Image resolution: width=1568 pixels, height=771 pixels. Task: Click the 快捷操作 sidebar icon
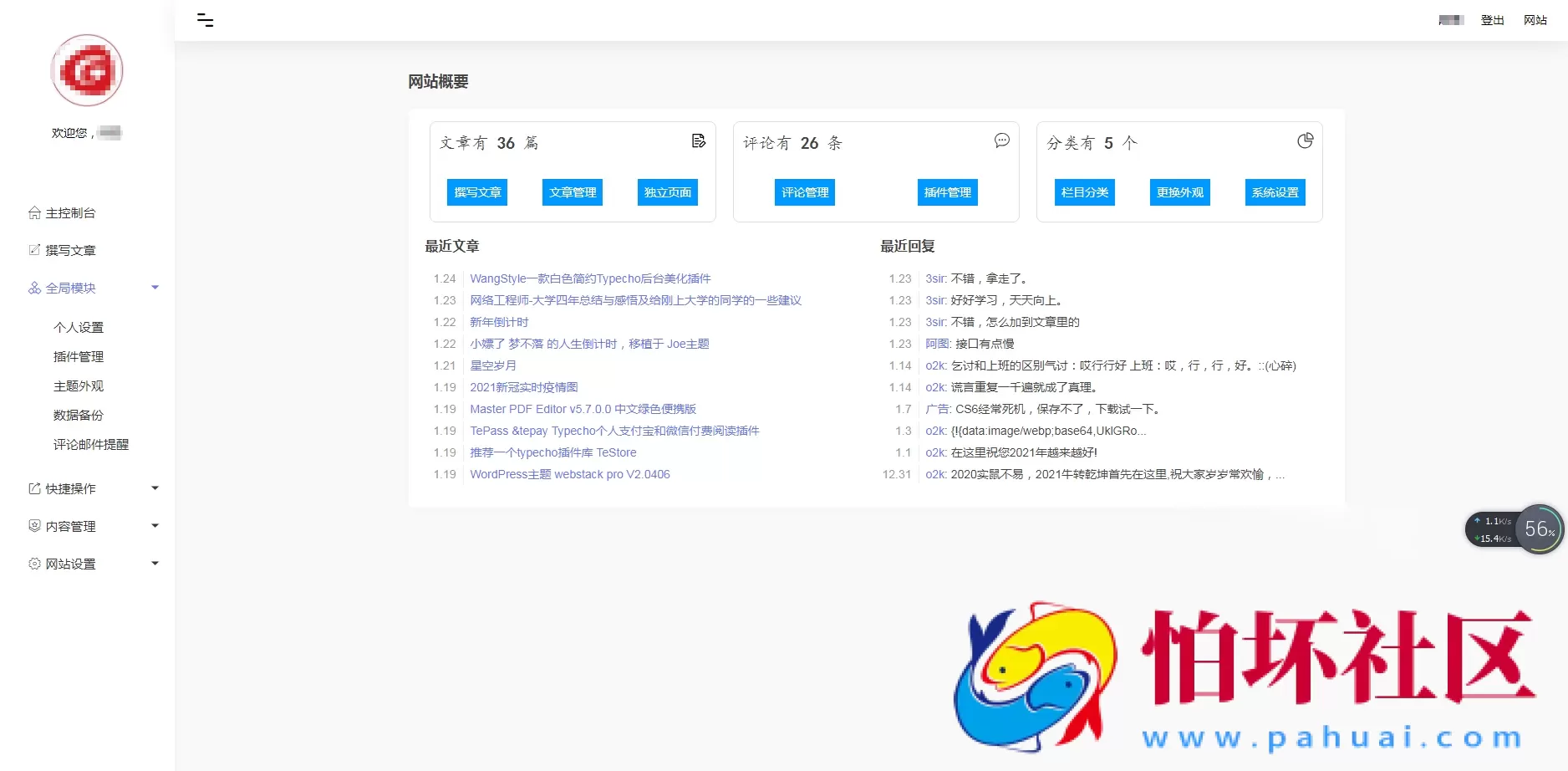point(34,488)
